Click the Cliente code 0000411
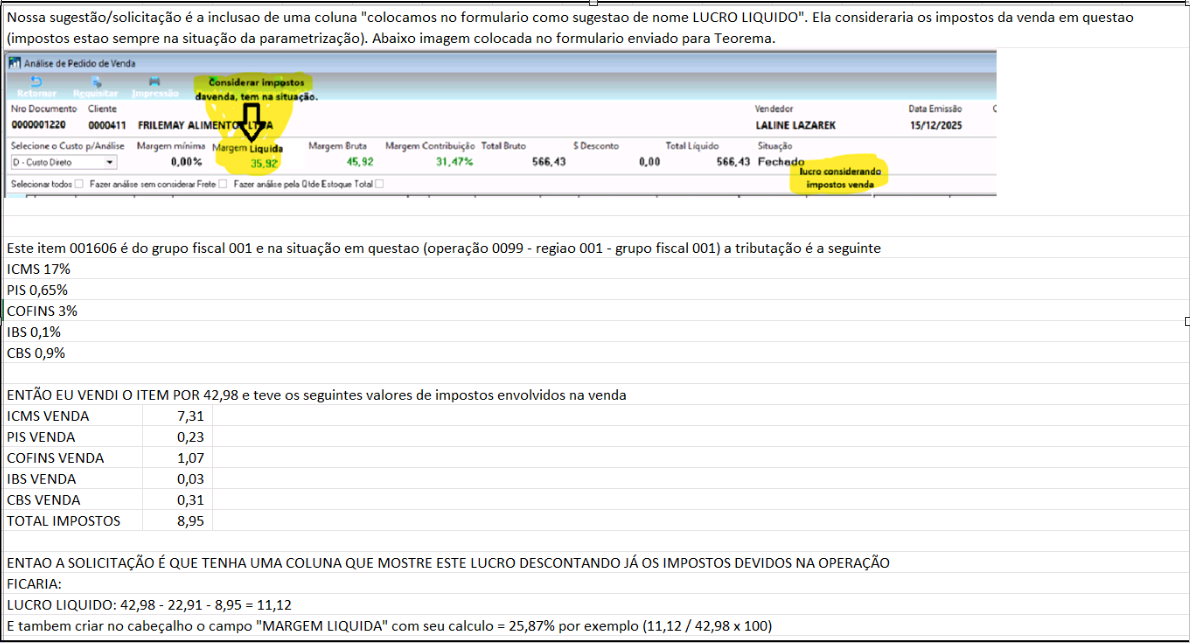The image size is (1190, 643). click(x=107, y=125)
